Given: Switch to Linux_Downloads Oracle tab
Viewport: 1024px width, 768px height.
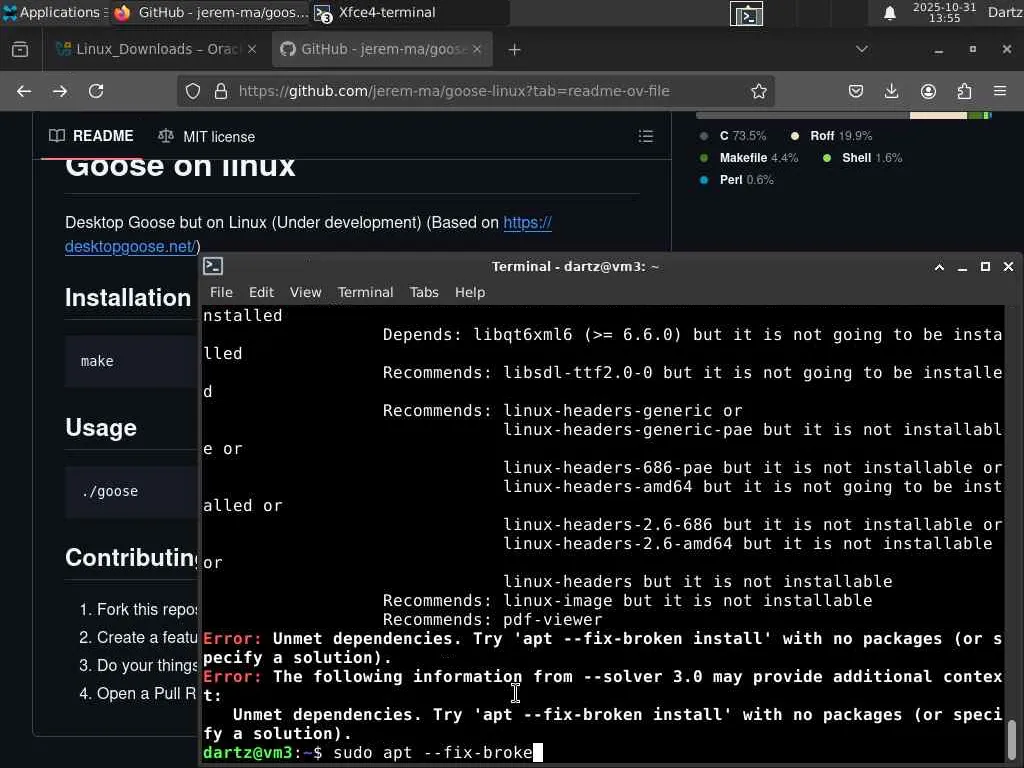Looking at the screenshot, I should pos(157,50).
